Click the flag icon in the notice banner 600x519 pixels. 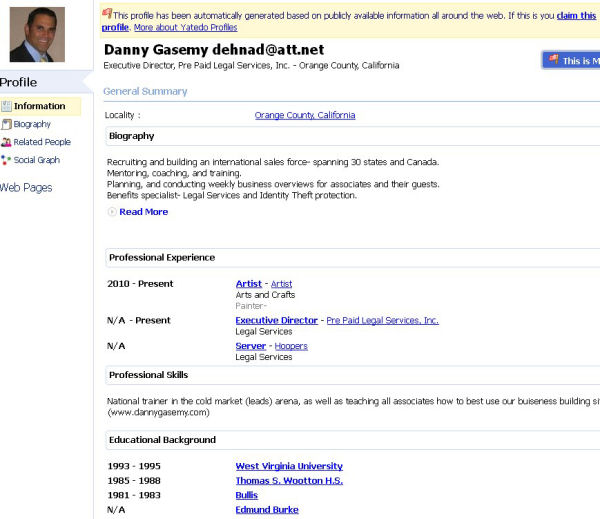[107, 14]
